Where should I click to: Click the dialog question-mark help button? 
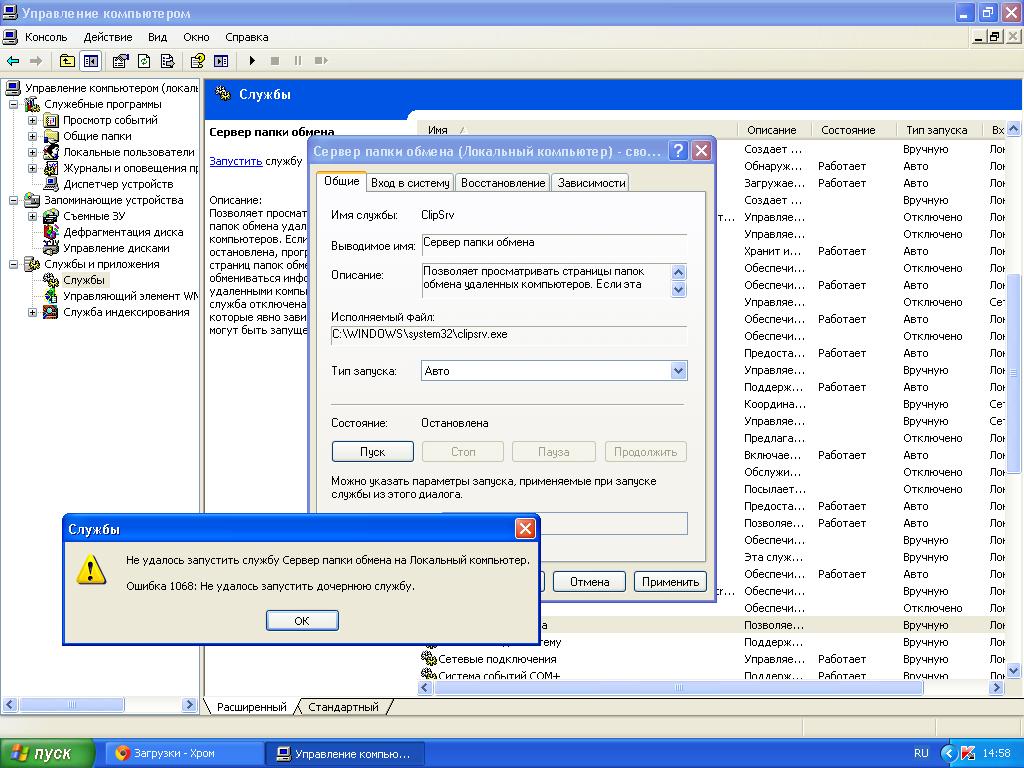click(679, 151)
